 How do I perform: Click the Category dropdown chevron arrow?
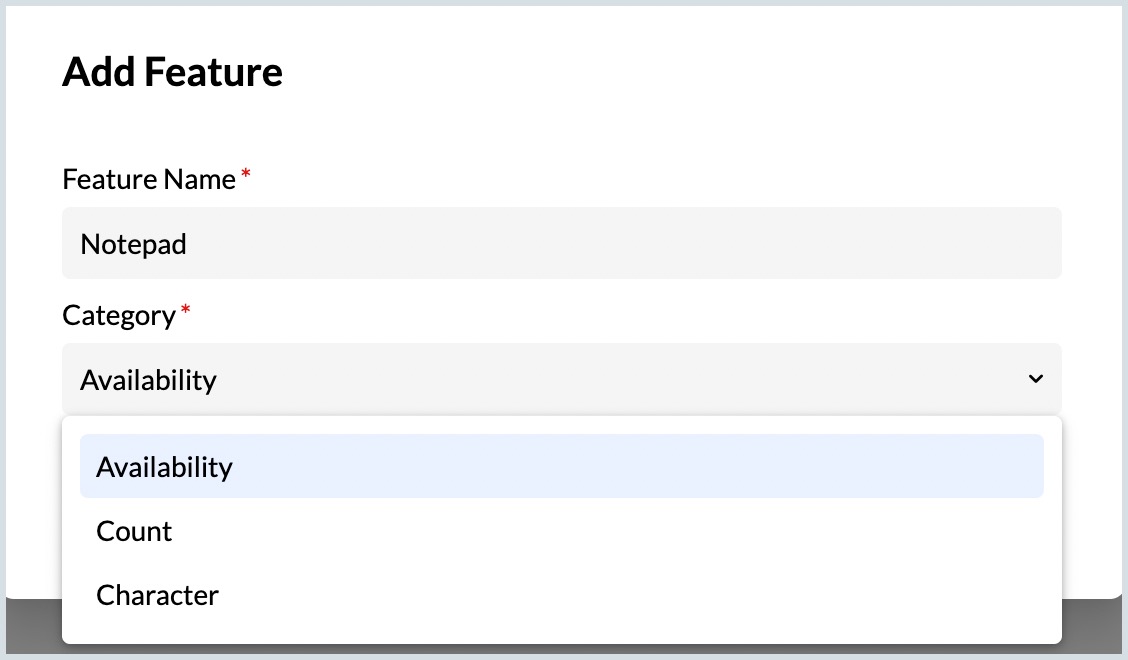1035,379
